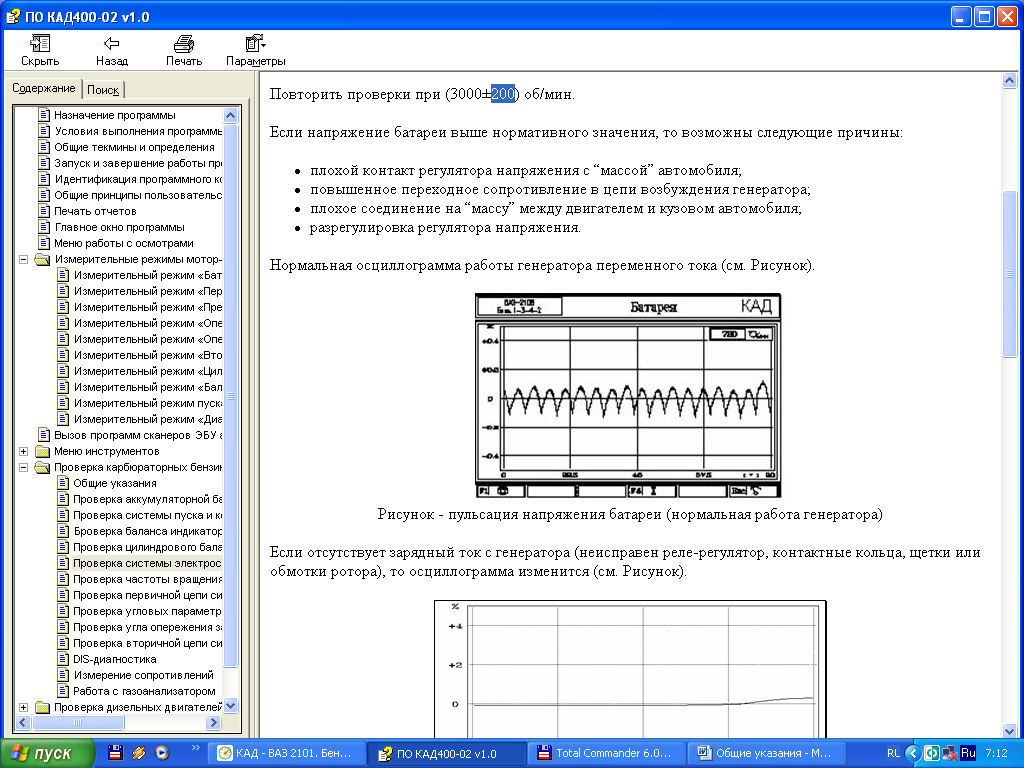Open the Параметры options icon

[255, 44]
